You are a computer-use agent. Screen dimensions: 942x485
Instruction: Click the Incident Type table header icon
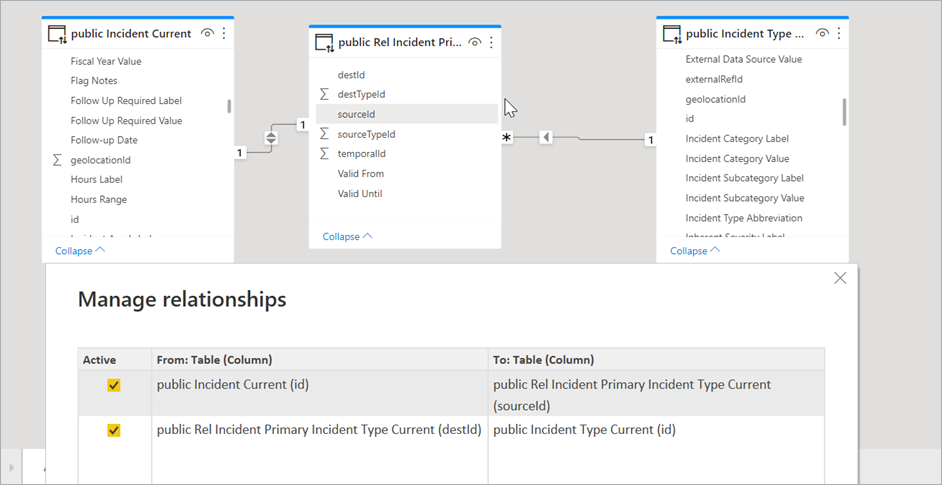pyautogui.click(x=672, y=34)
